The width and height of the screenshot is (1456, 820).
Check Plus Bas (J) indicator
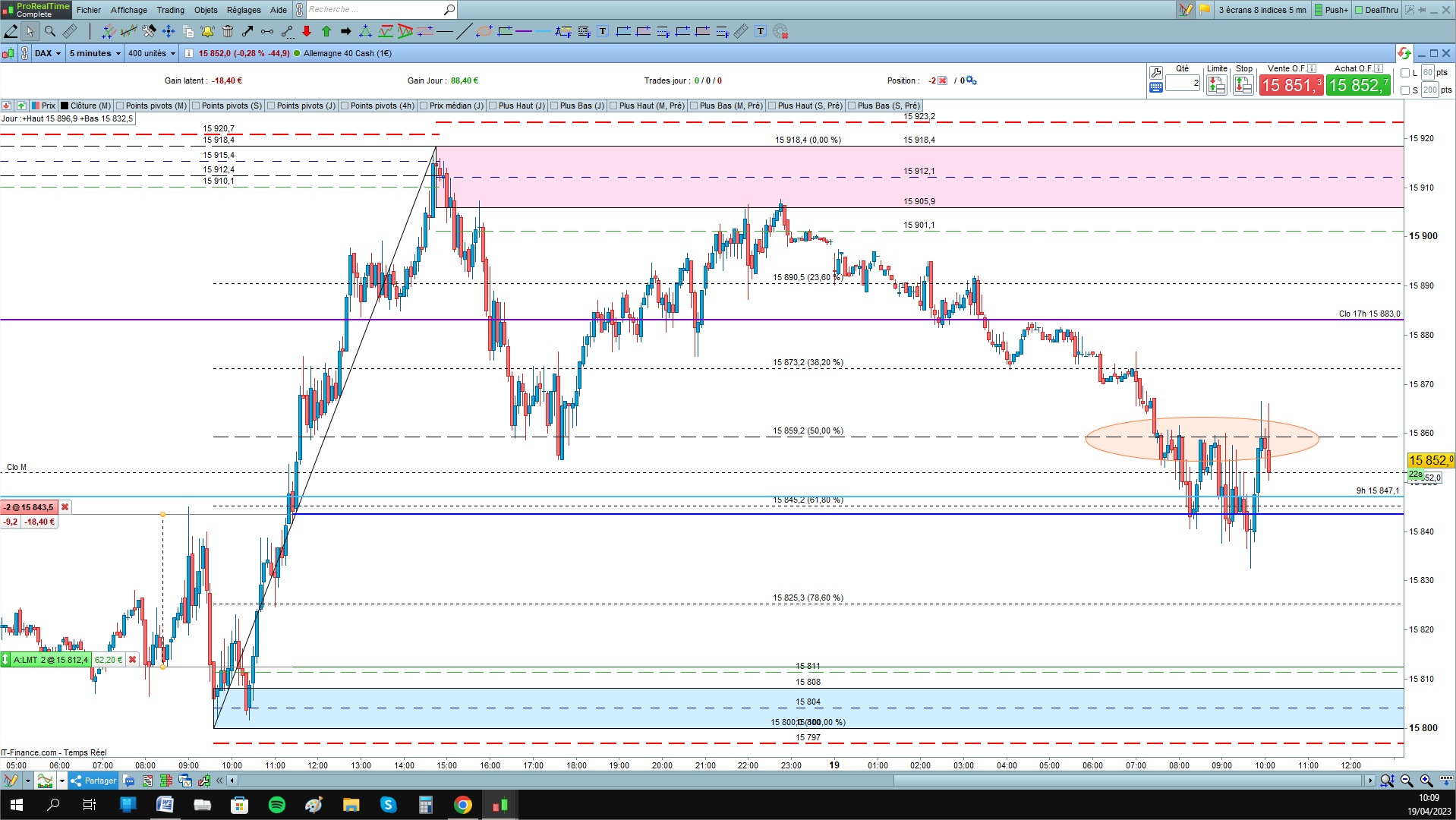pos(554,106)
